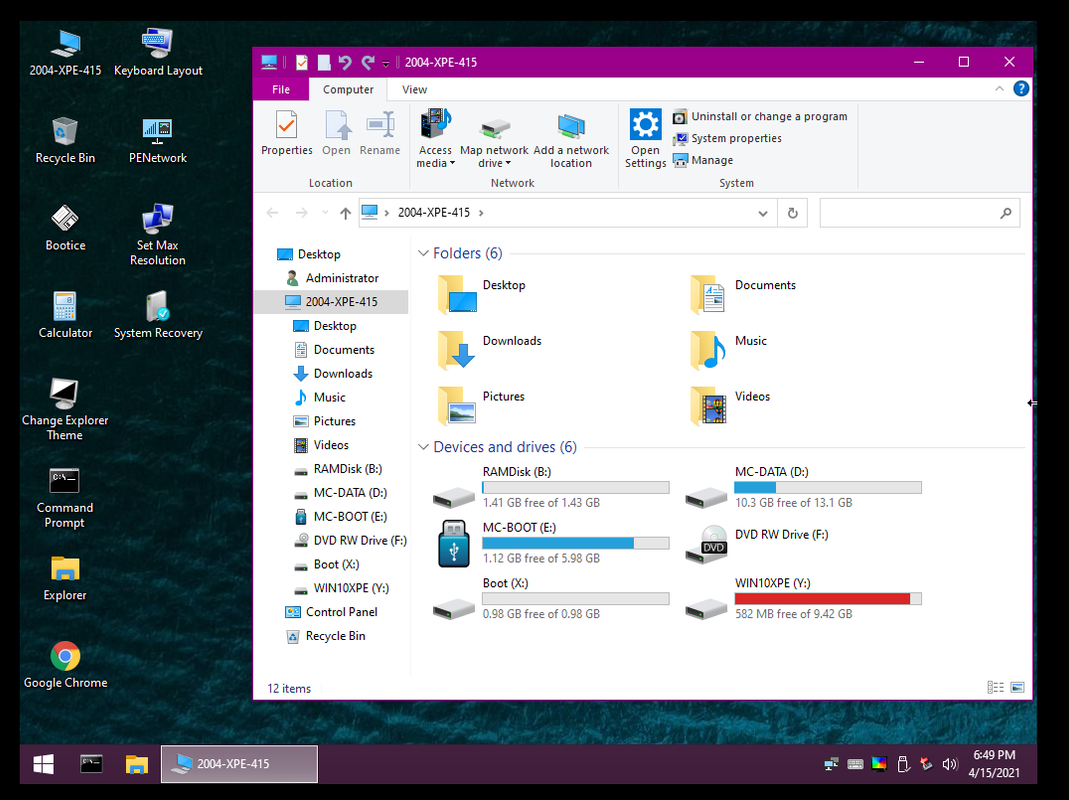This screenshot has height=800, width=1069.
Task: Click Boot (X:) capacity bar
Action: click(x=575, y=599)
